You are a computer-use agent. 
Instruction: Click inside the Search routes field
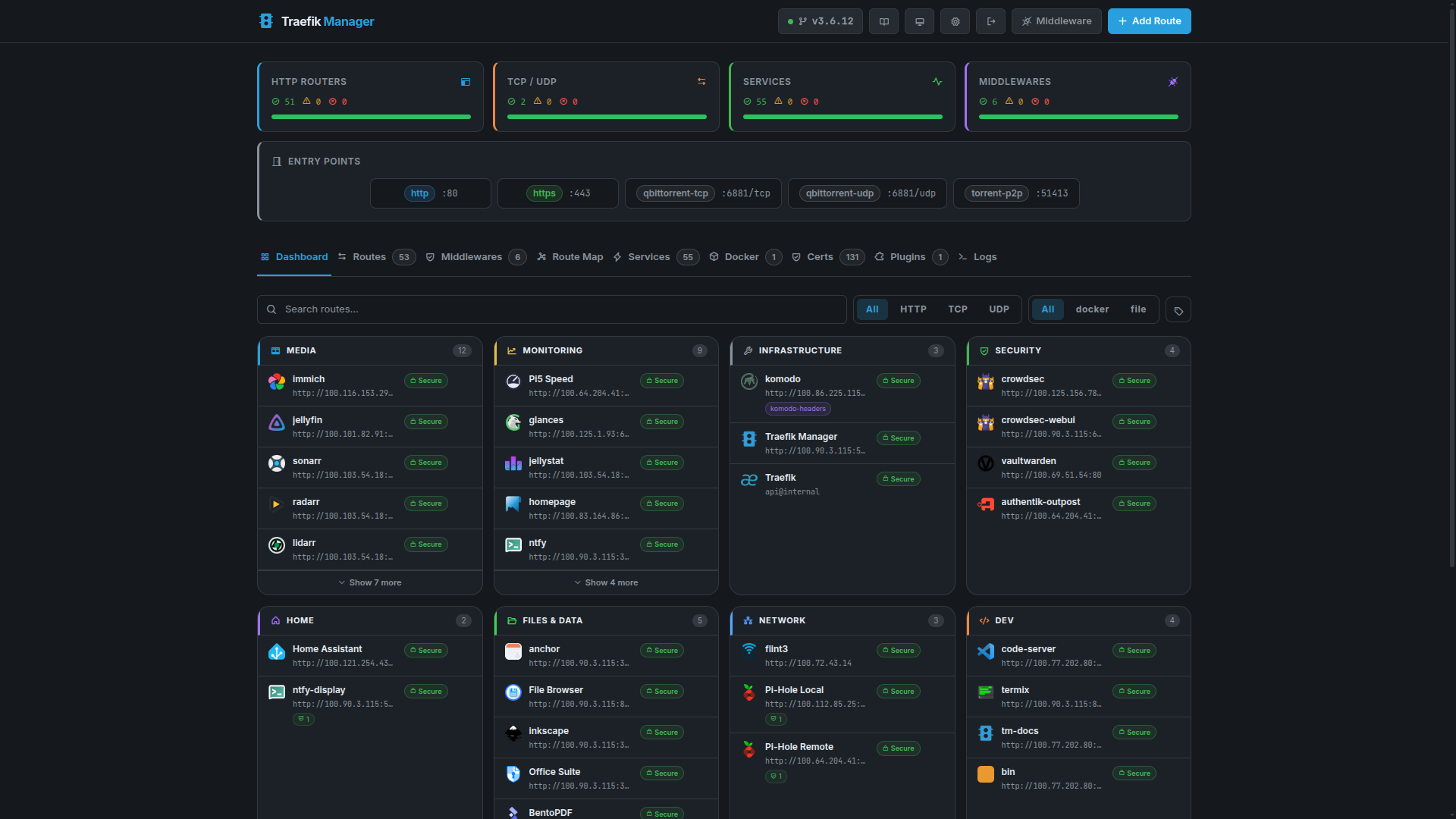click(531, 309)
